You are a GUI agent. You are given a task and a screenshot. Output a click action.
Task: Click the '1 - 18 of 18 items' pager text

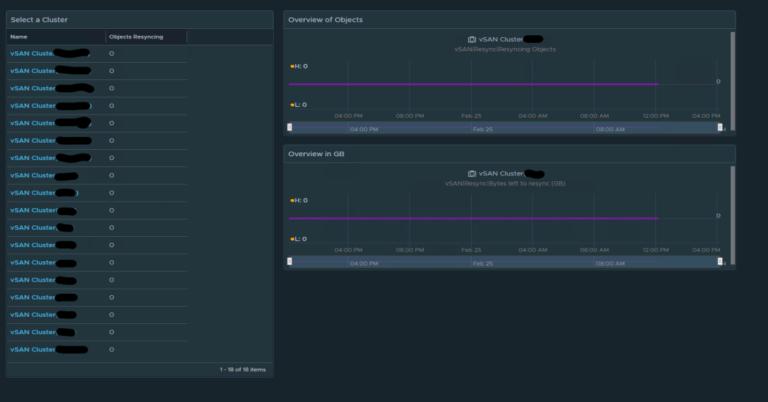[x=242, y=370]
